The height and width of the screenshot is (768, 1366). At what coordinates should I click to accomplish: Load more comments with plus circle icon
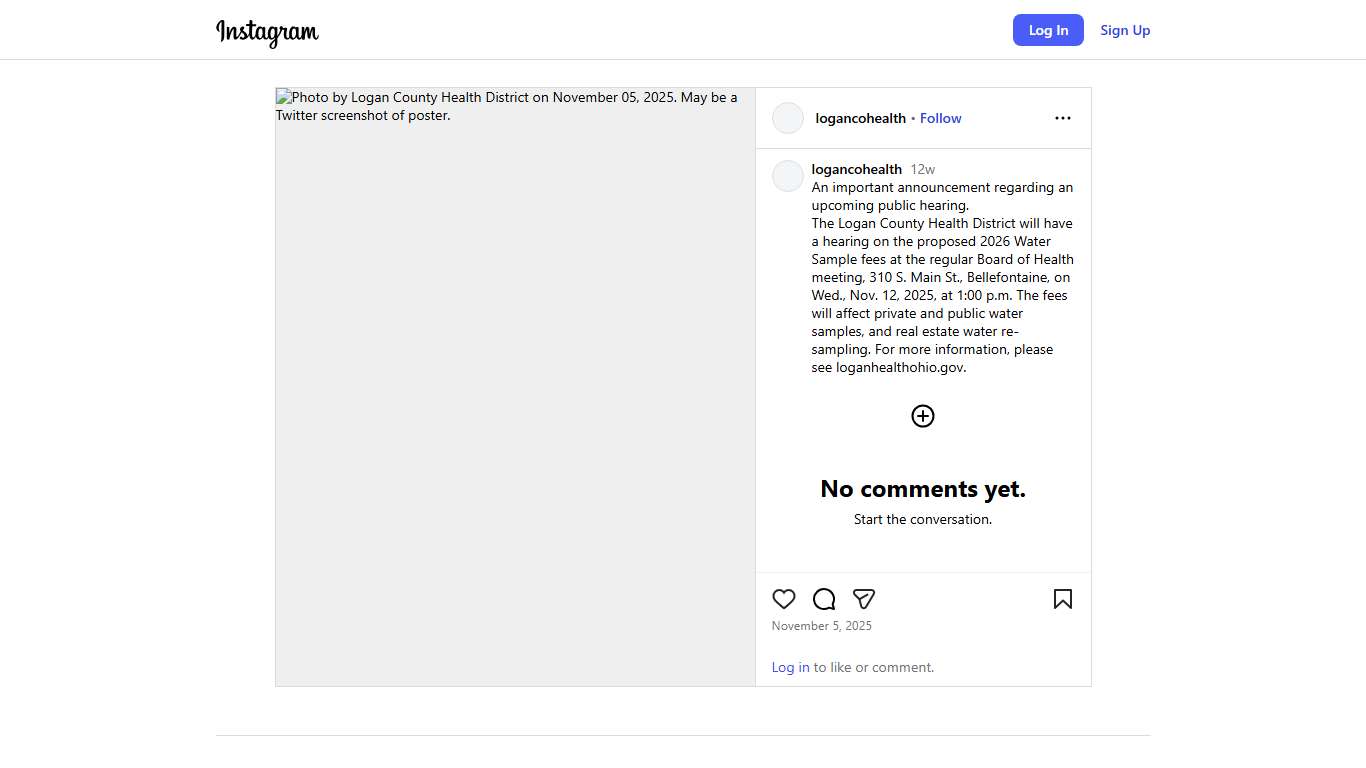coord(923,416)
